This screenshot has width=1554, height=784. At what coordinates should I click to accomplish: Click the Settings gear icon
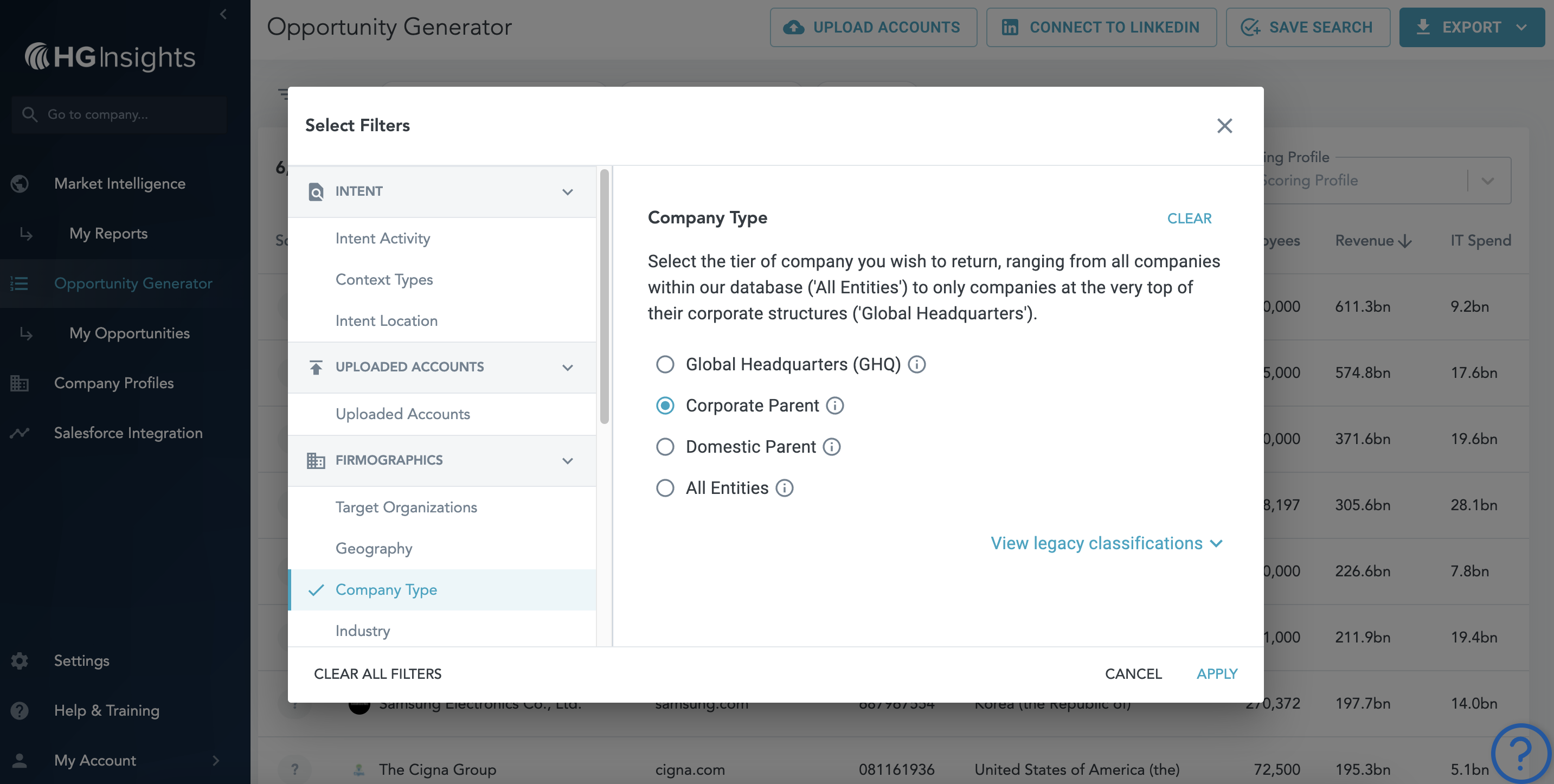pyautogui.click(x=20, y=660)
